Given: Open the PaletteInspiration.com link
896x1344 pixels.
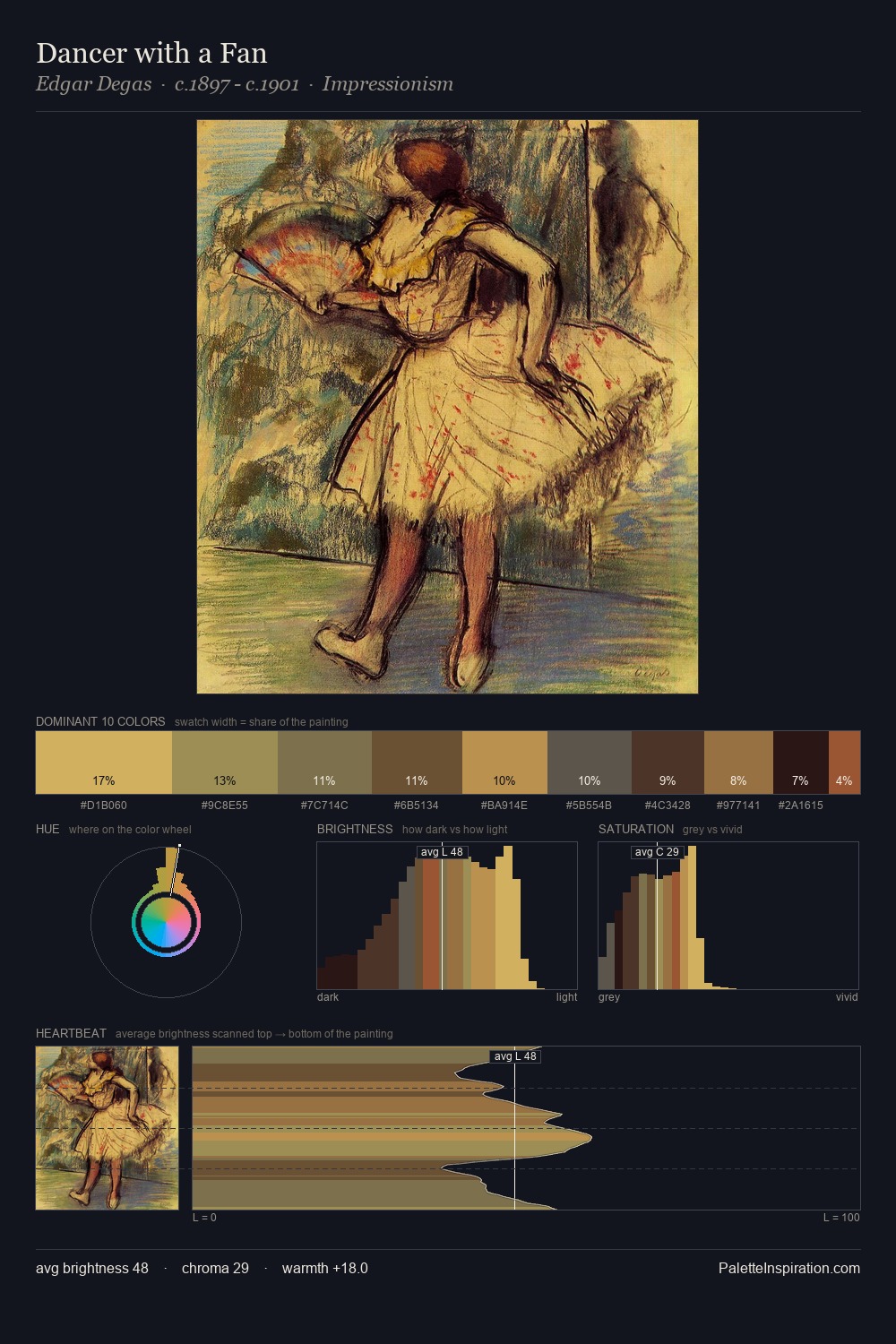Looking at the screenshot, I should 789,1268.
